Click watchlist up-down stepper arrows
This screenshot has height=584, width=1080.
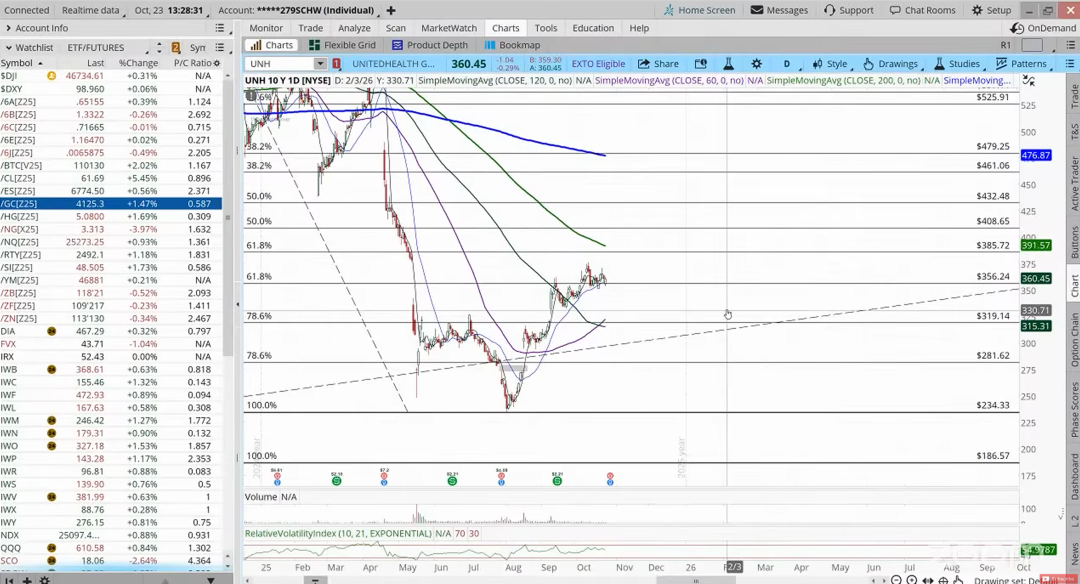click(x=159, y=48)
